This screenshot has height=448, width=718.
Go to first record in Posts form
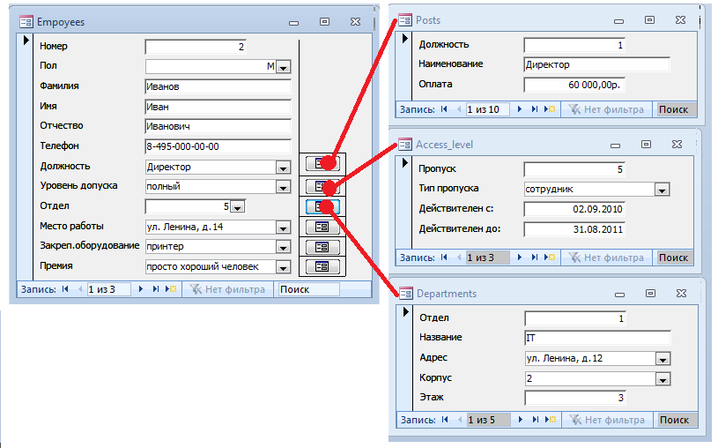click(444, 109)
